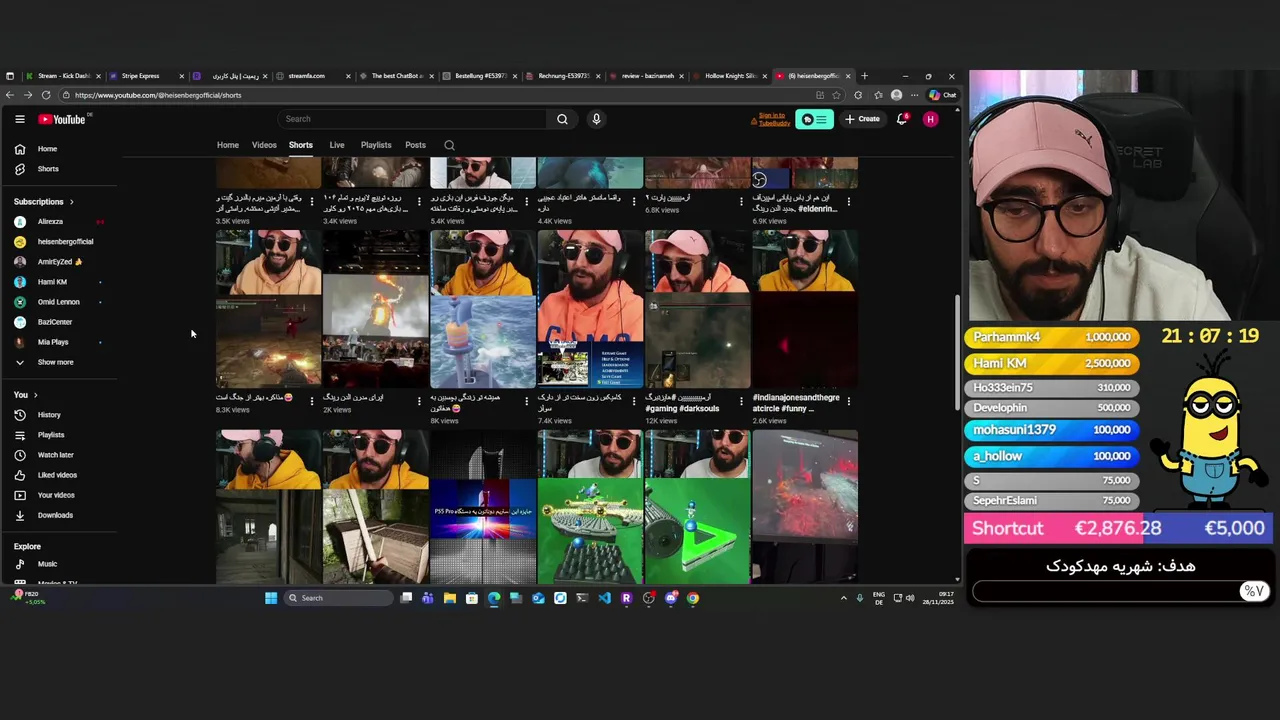Go back in browser history
Image resolution: width=1280 pixels, height=720 pixels.
pos(10,95)
